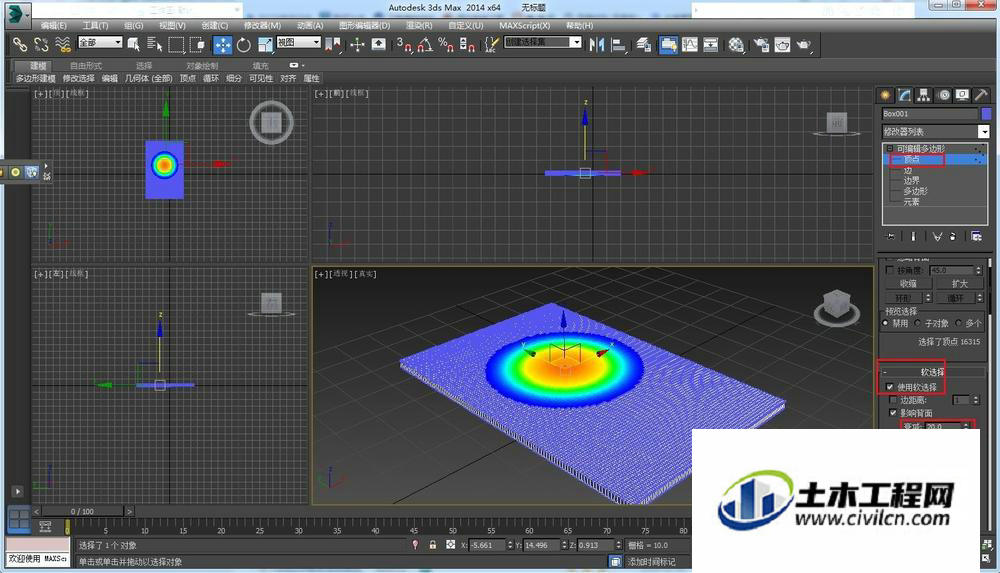Toggle the Spinner Snap icon

coord(467,44)
